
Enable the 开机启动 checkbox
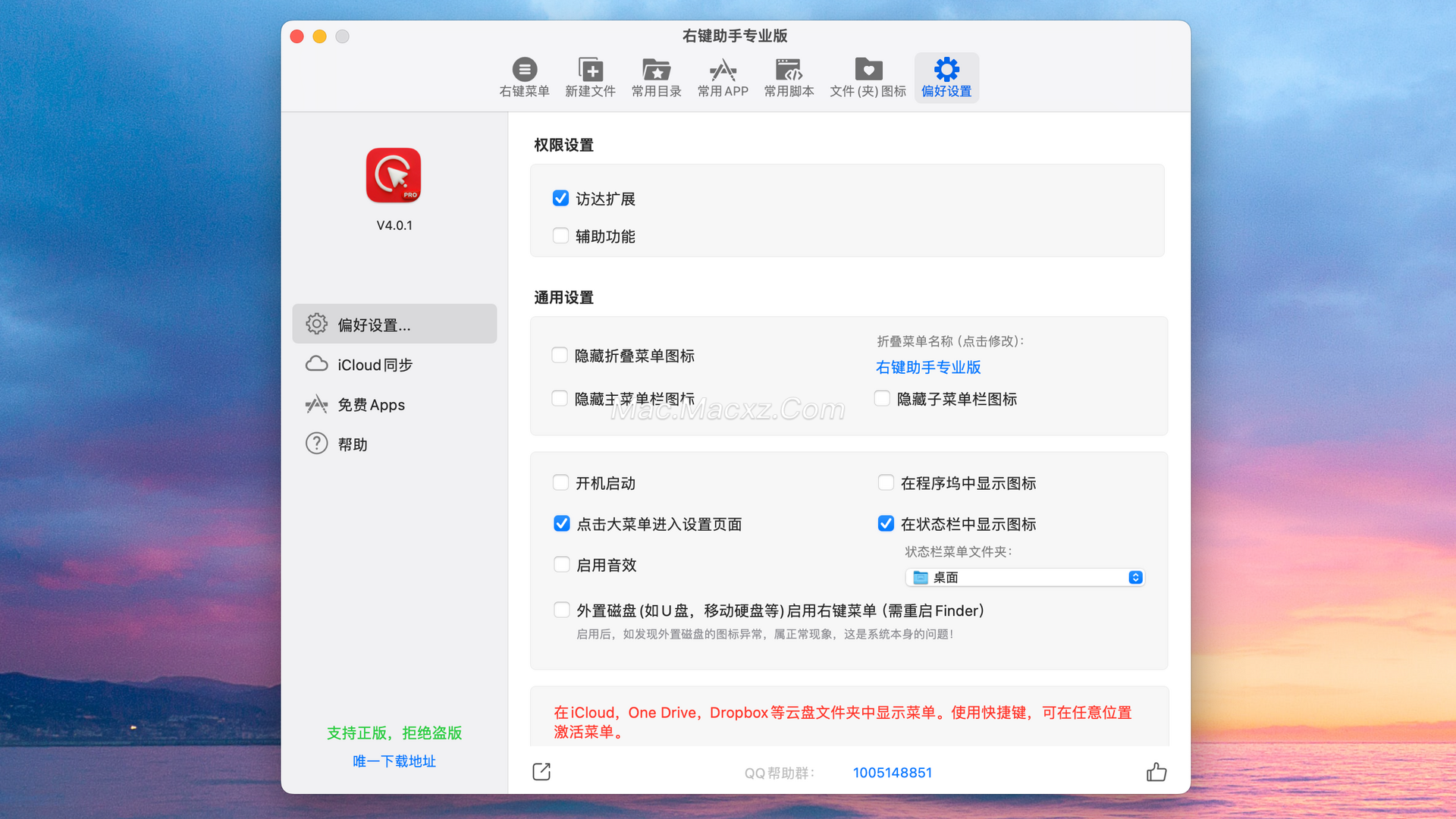point(560,483)
